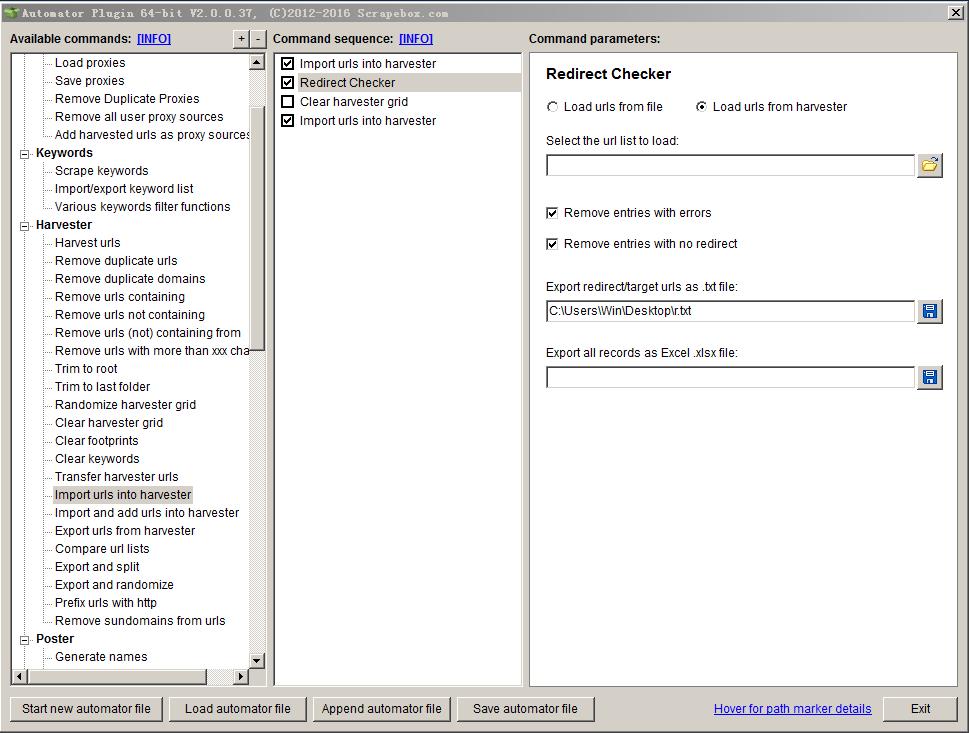This screenshot has width=969, height=733.
Task: Select Remove Duplicate Proxies command
Action: point(127,98)
